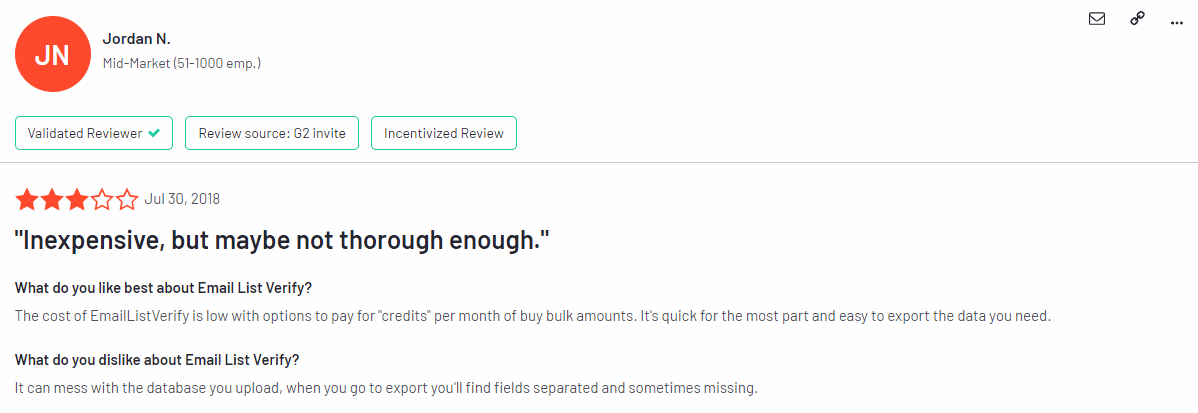Click the second filled rating star

[51, 200]
